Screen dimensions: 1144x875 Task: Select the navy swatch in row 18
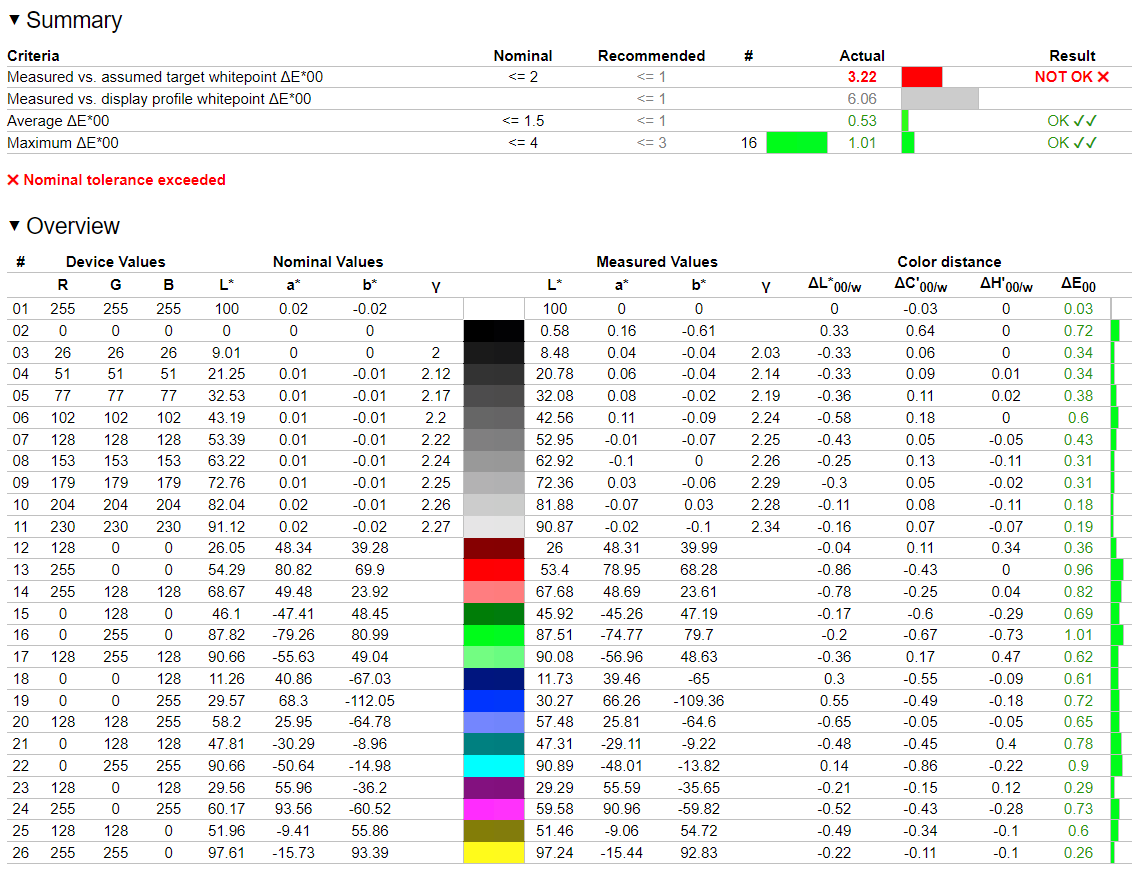[x=494, y=679]
